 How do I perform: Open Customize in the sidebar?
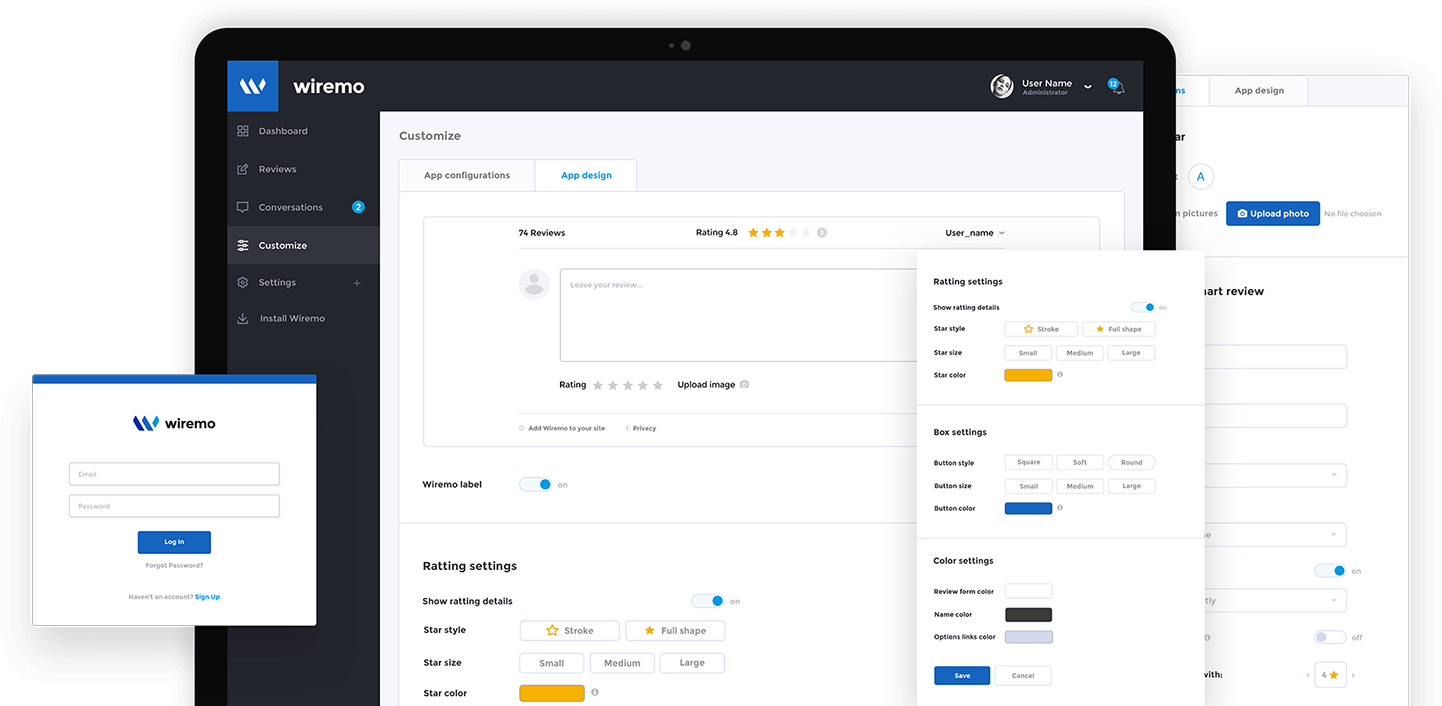pos(303,245)
